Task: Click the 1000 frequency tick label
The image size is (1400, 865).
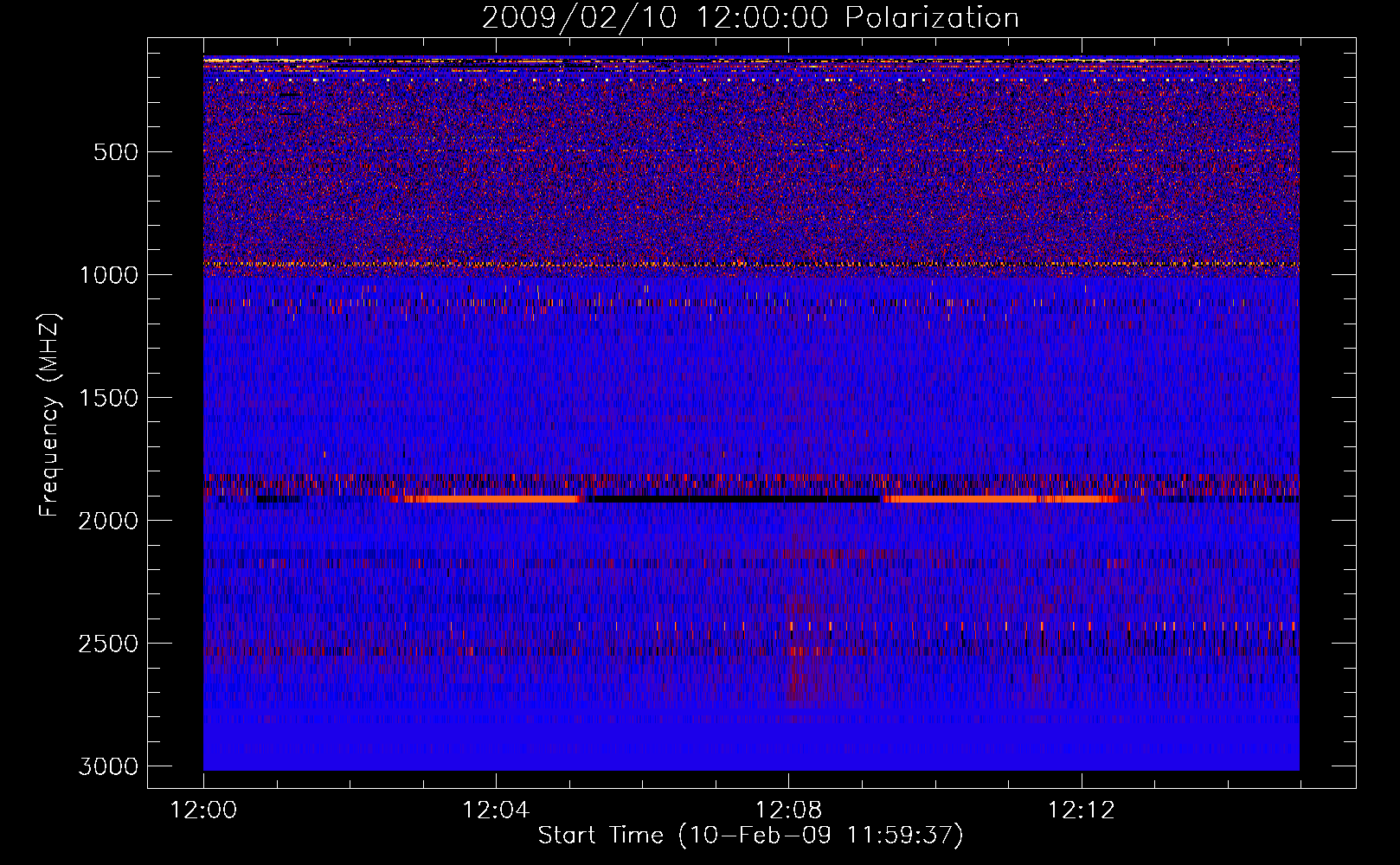Action: pyautogui.click(x=108, y=275)
